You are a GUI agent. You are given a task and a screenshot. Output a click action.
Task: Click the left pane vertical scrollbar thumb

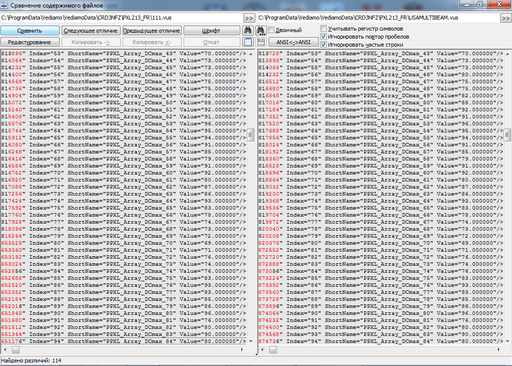pos(251,135)
